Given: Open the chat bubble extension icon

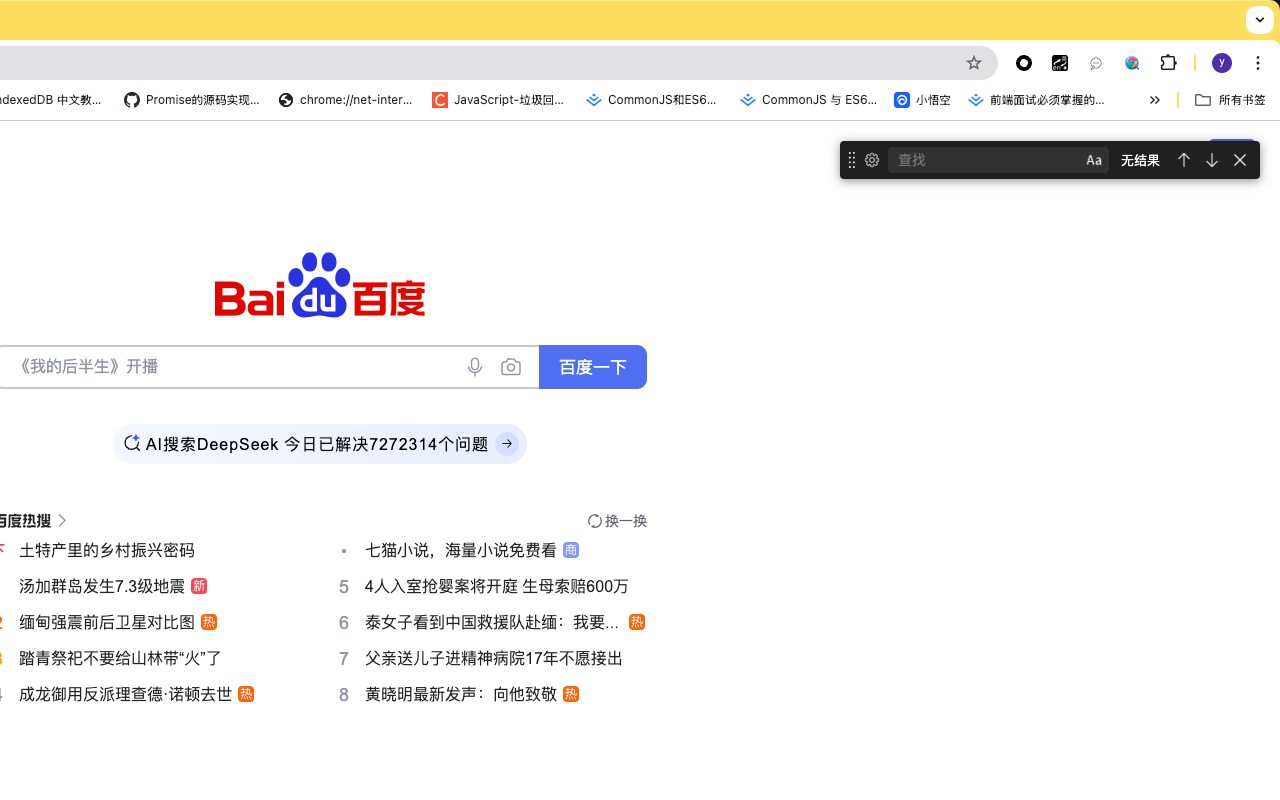Looking at the screenshot, I should click(1096, 63).
